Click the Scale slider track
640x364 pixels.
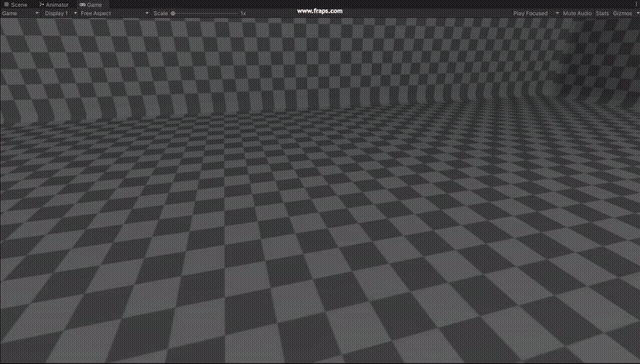click(205, 13)
